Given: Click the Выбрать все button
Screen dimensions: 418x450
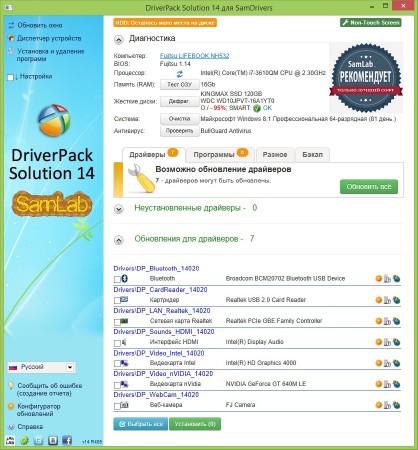Looking at the screenshot, I should coord(141,424).
